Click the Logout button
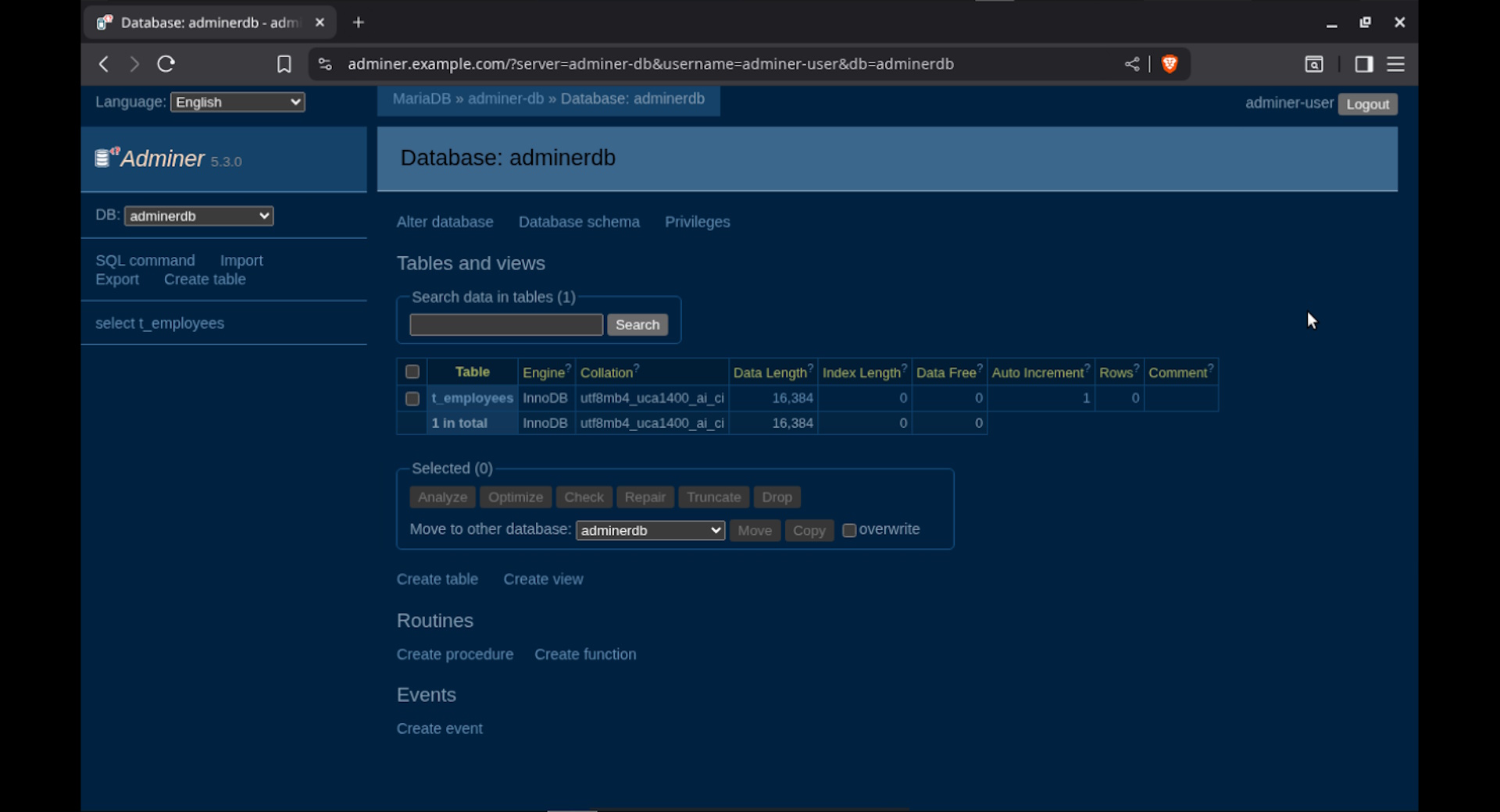Image resolution: width=1500 pixels, height=812 pixels. point(1367,104)
